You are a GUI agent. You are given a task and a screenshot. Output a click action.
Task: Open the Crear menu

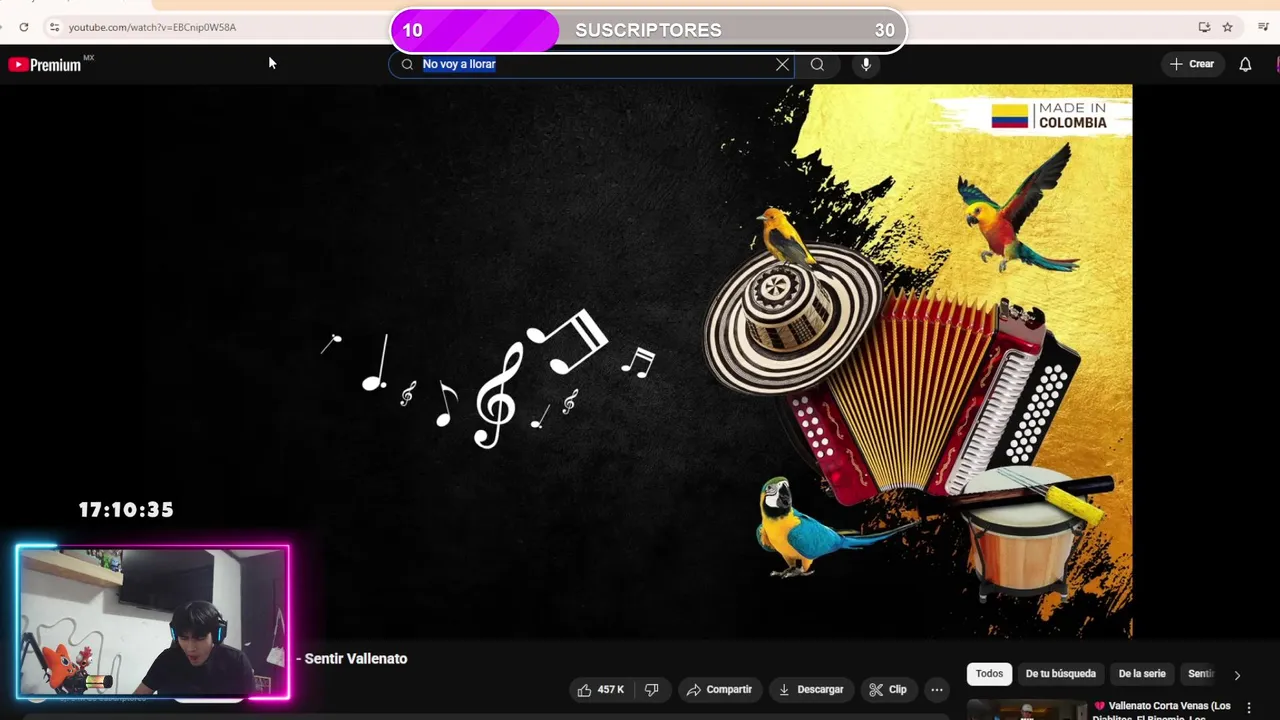coord(1192,64)
